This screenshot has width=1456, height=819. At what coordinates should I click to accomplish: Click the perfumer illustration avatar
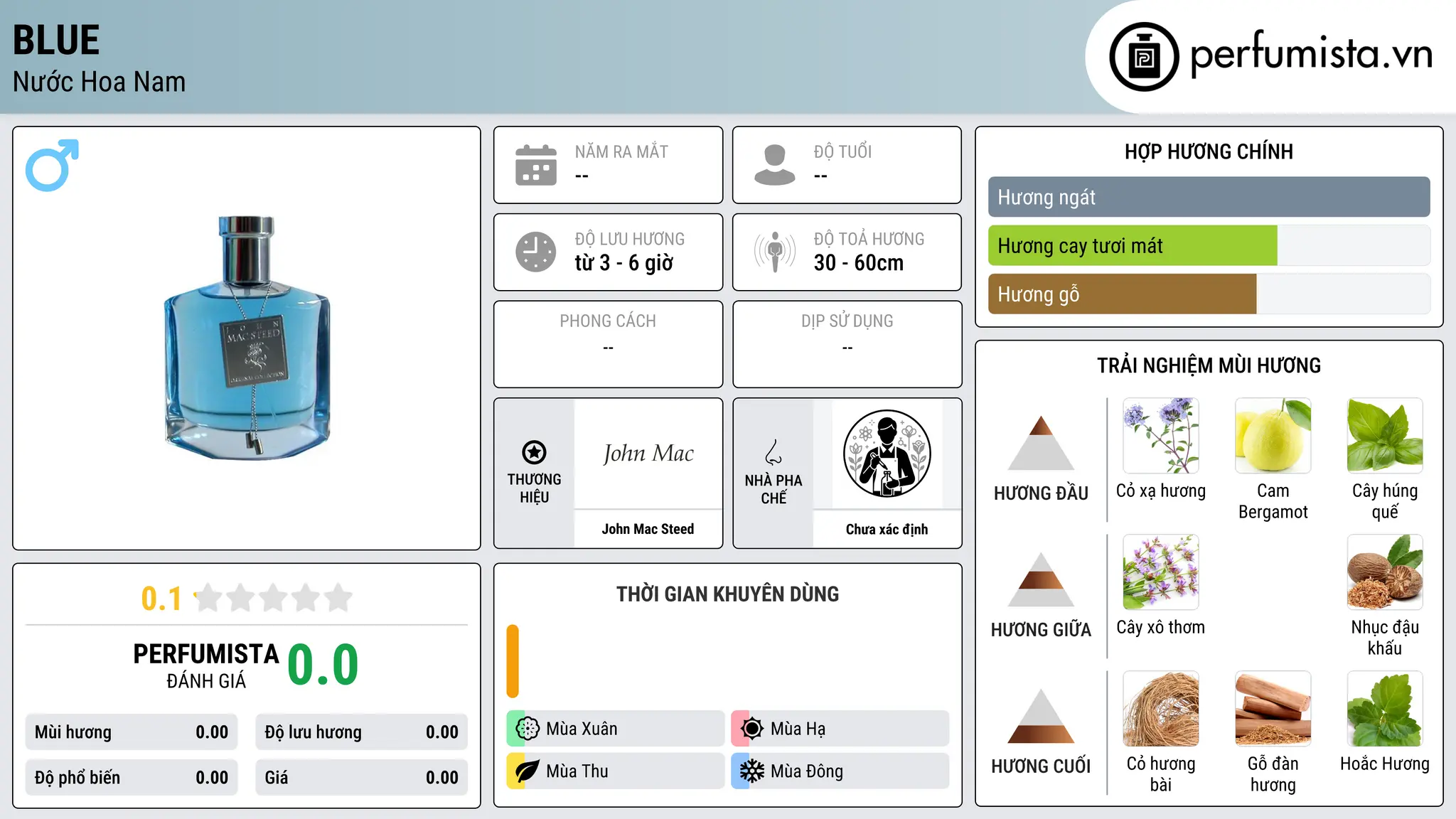point(887,454)
